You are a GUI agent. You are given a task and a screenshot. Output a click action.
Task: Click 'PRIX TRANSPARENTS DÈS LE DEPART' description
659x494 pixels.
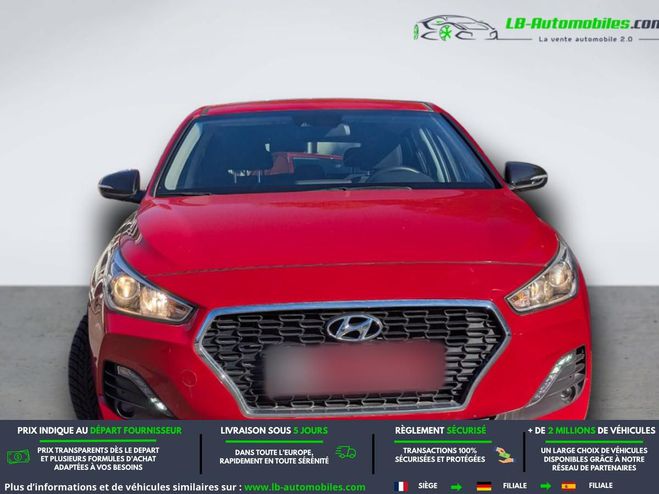98,458
